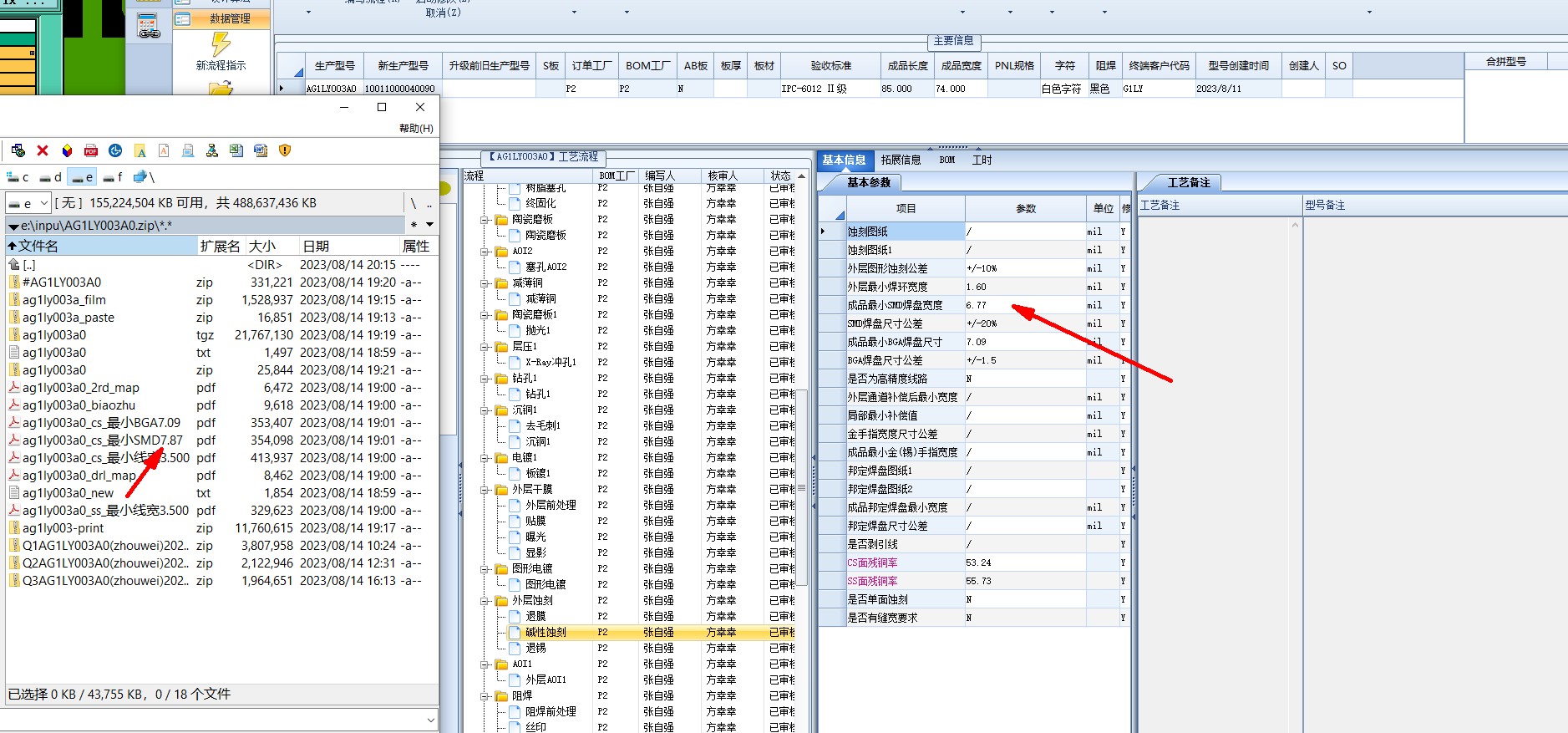Click the red X delete icon in file manager toolbar
This screenshot has width=1568, height=733.
43,150
